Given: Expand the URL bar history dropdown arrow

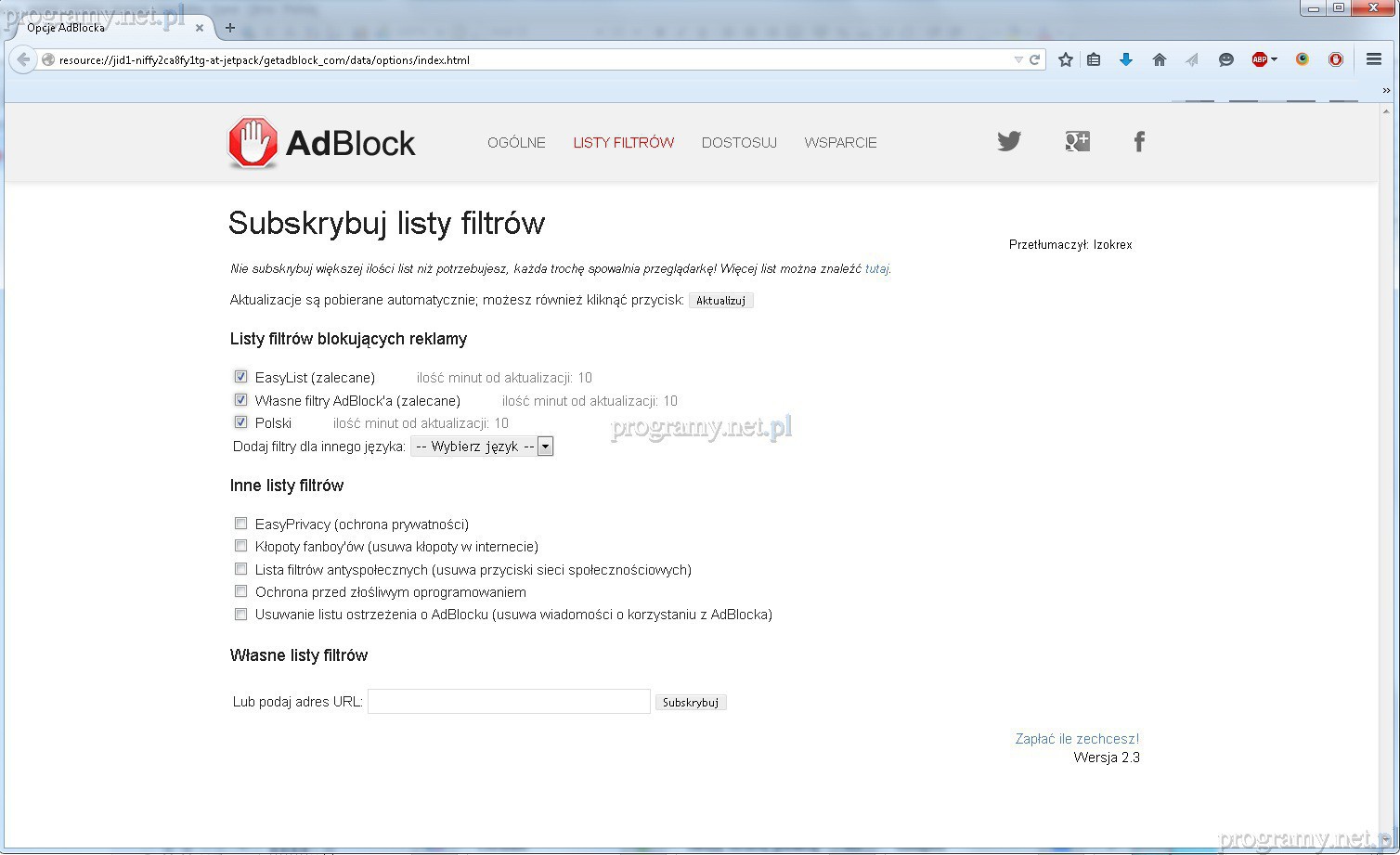Looking at the screenshot, I should coord(1018,59).
